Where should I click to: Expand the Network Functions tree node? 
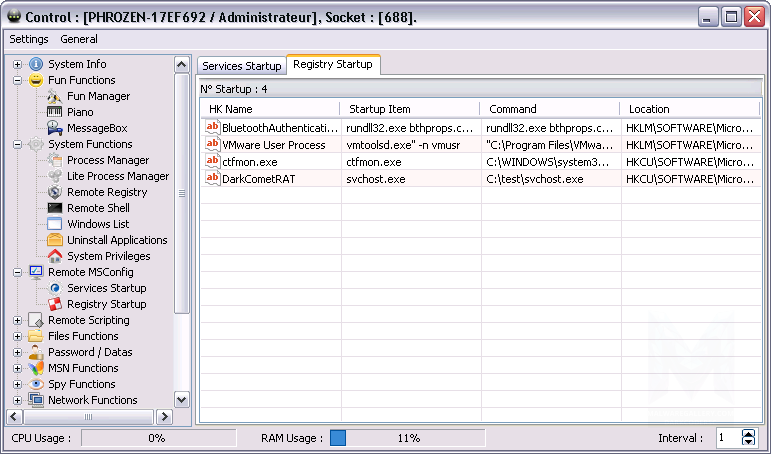pos(17,400)
